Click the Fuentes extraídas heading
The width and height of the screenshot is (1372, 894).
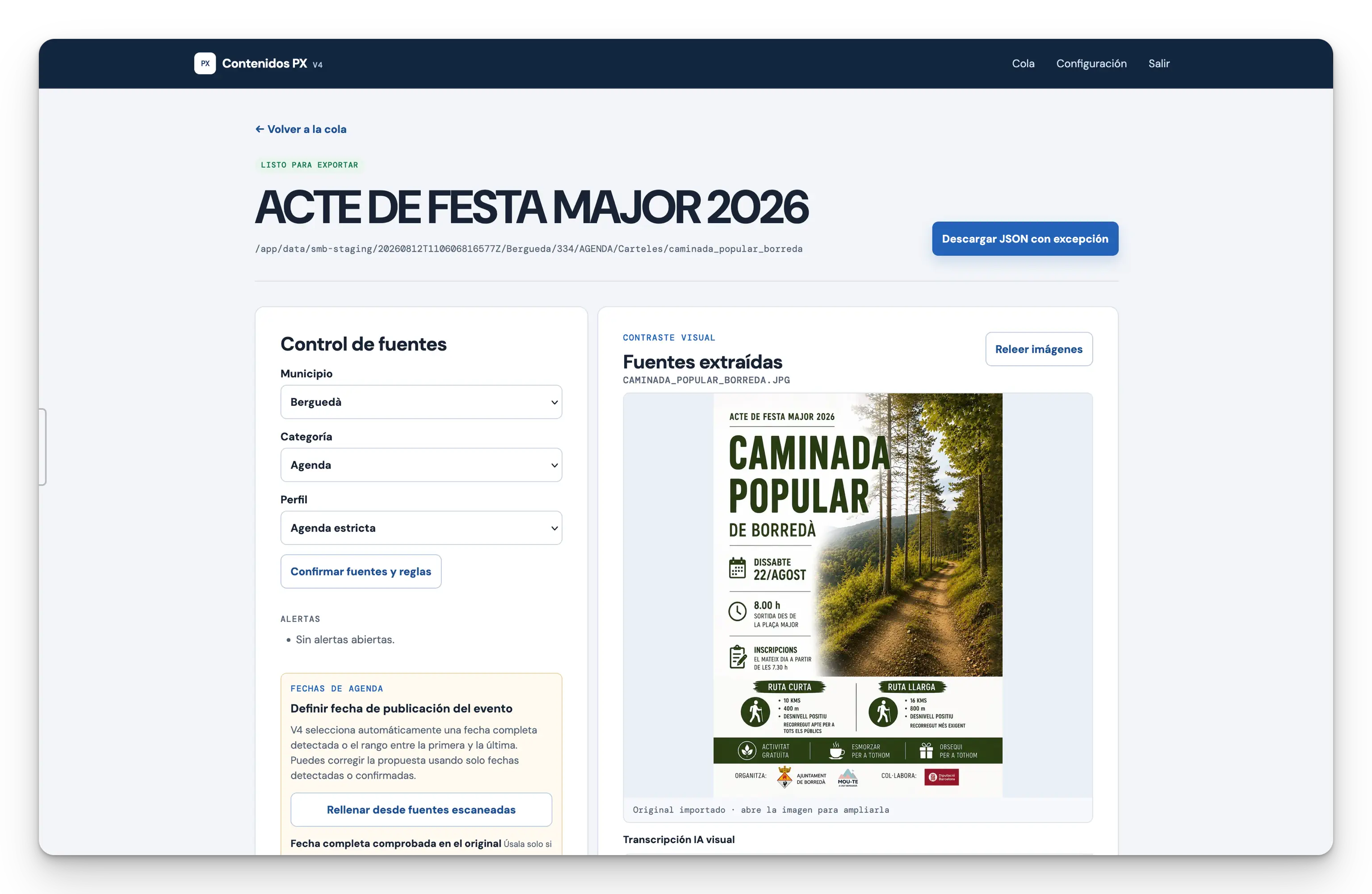(702, 362)
